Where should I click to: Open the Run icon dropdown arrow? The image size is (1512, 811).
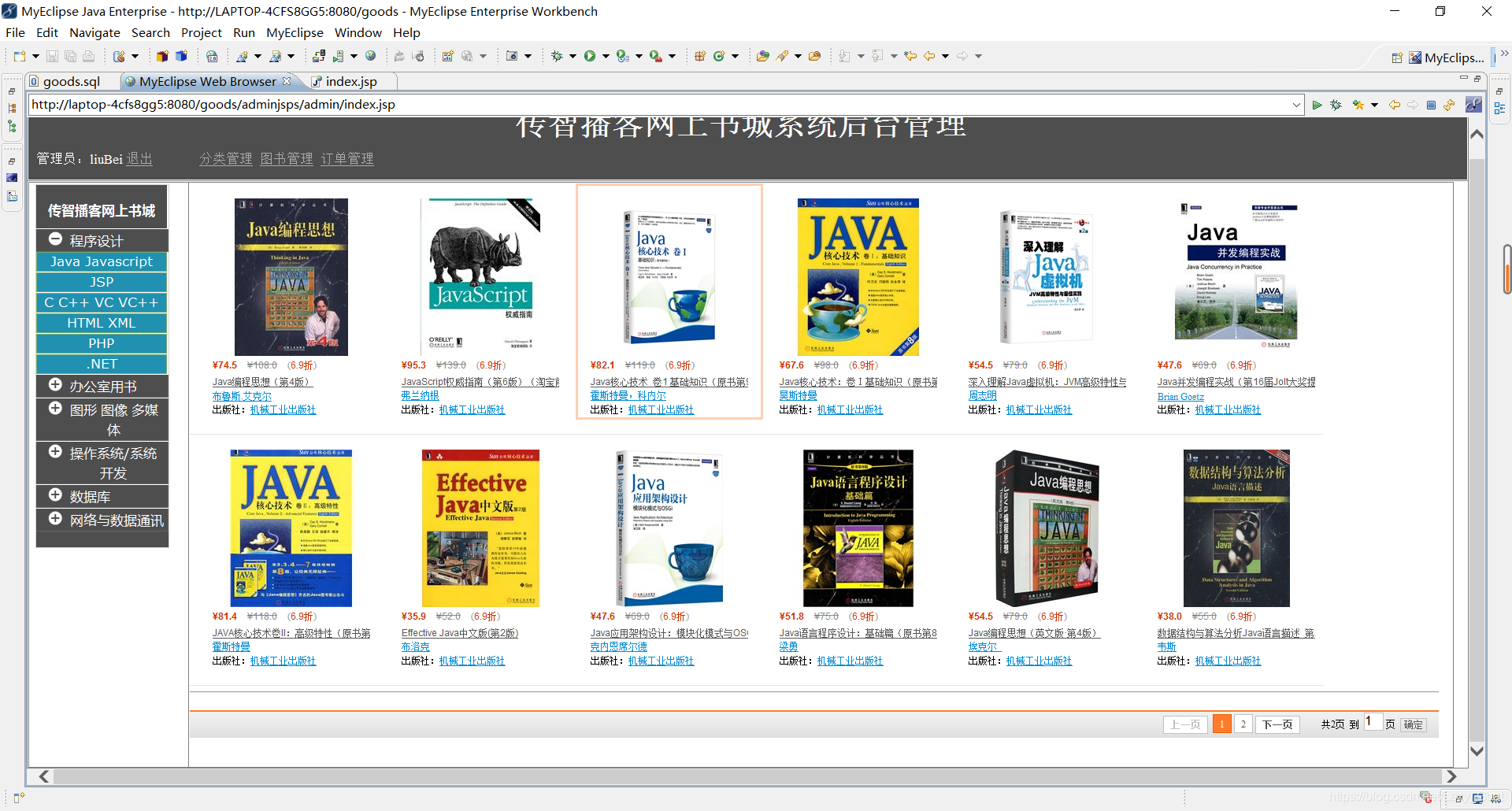pos(606,56)
